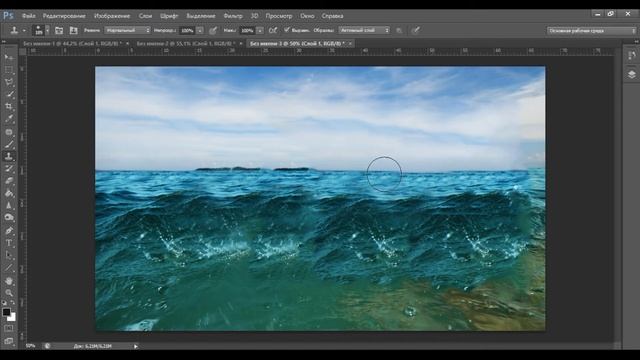This screenshot has height=360, width=640.
Task: Select the Clone Stamp tool in toolbox
Action: tap(9, 156)
